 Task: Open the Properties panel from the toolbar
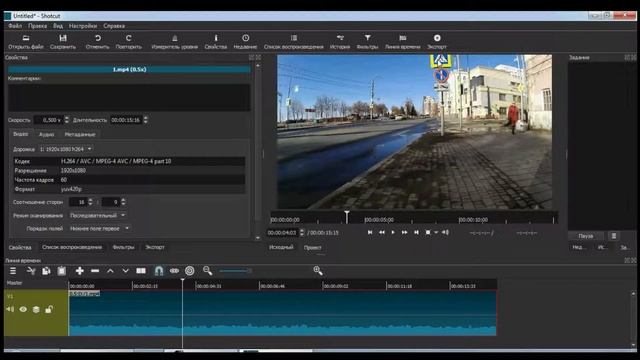pos(216,42)
